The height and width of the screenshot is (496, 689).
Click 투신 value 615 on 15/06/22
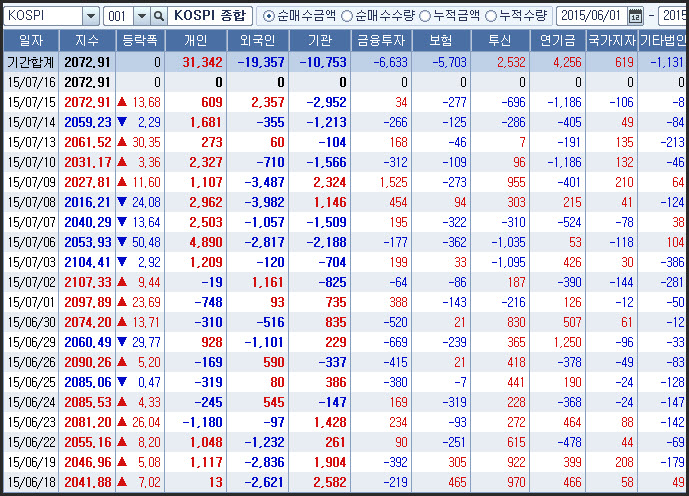516,442
